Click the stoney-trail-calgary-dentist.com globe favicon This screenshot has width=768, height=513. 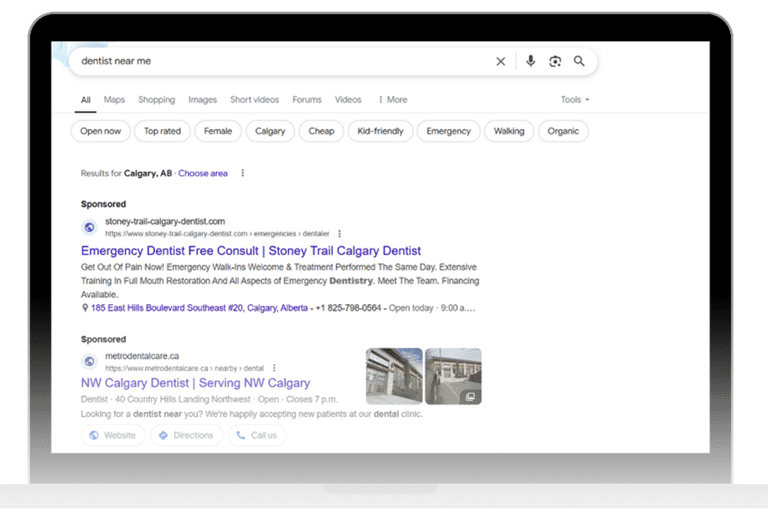[89, 227]
